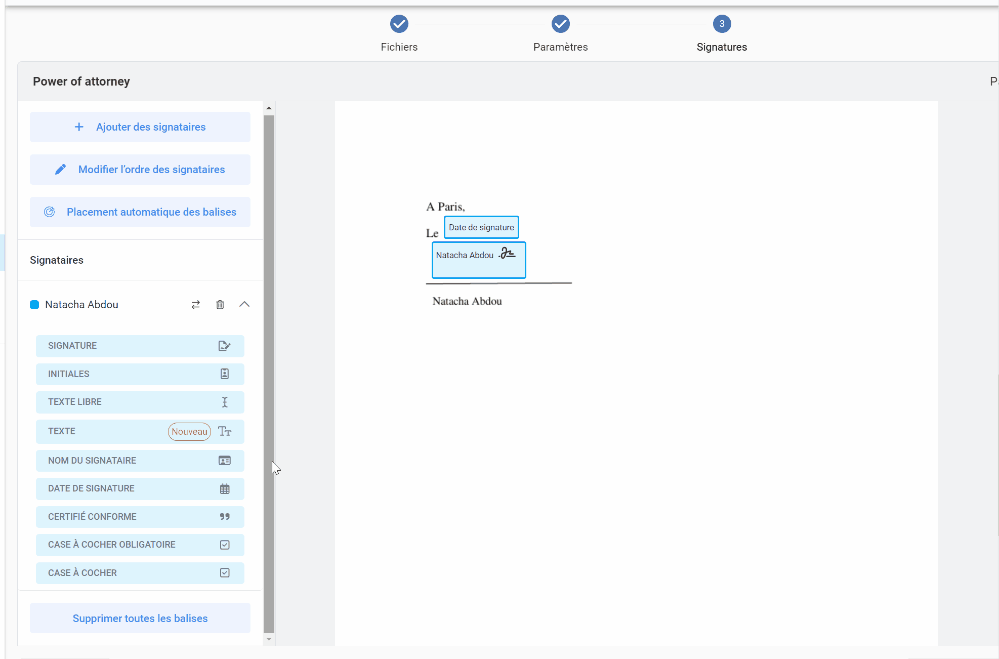The width and height of the screenshot is (999, 659).
Task: Select the NOM DU SIGNATAIRE card icon
Action: pos(224,461)
